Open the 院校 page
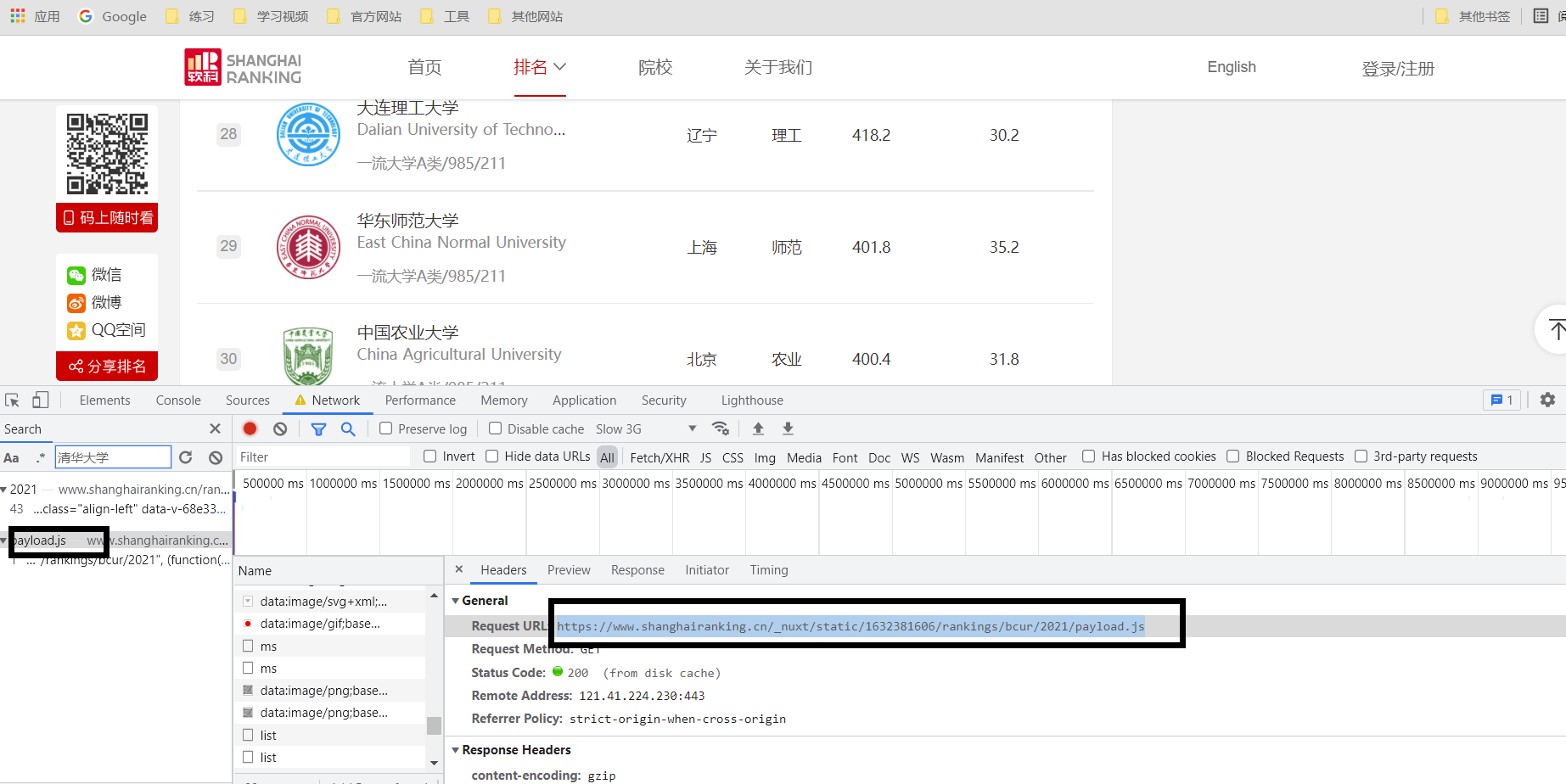The height and width of the screenshot is (784, 1566). (655, 67)
